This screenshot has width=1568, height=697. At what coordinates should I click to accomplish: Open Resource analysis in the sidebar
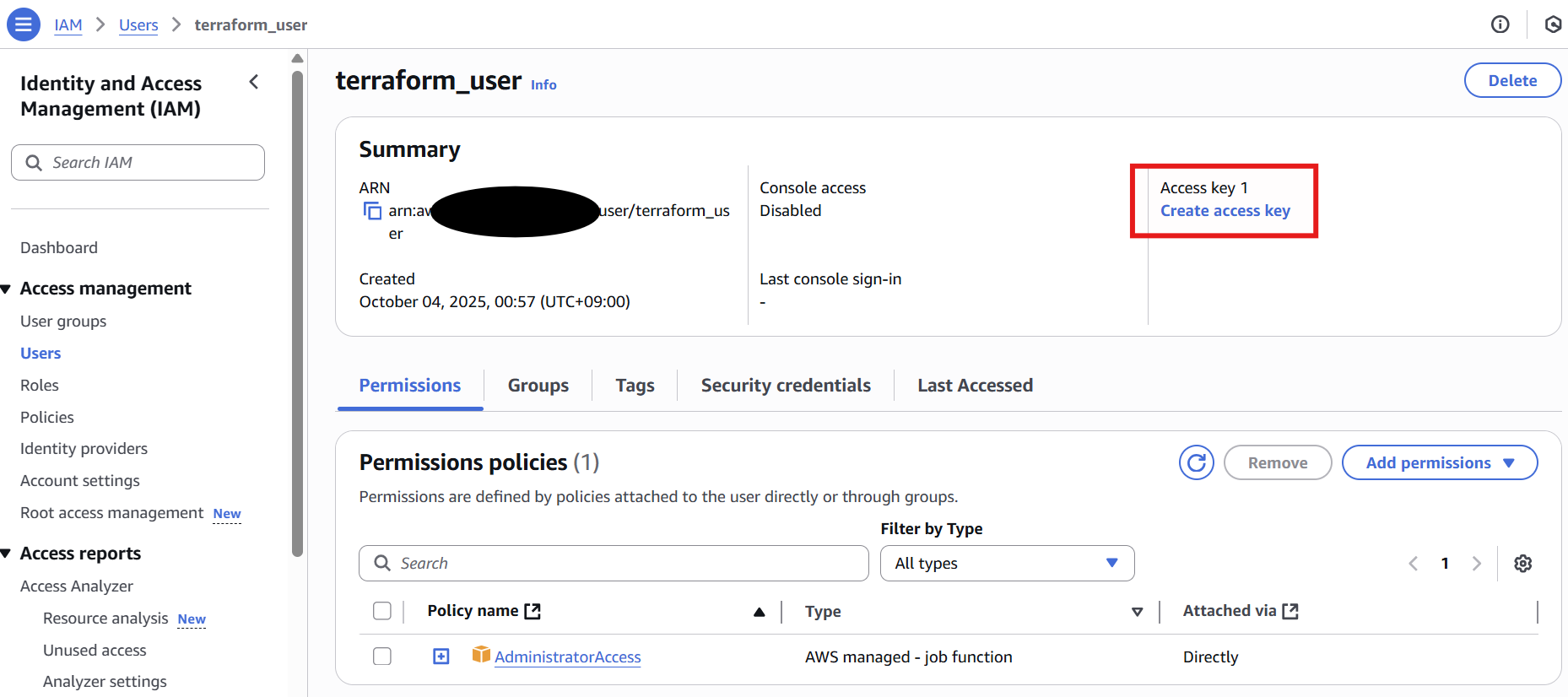point(105,619)
